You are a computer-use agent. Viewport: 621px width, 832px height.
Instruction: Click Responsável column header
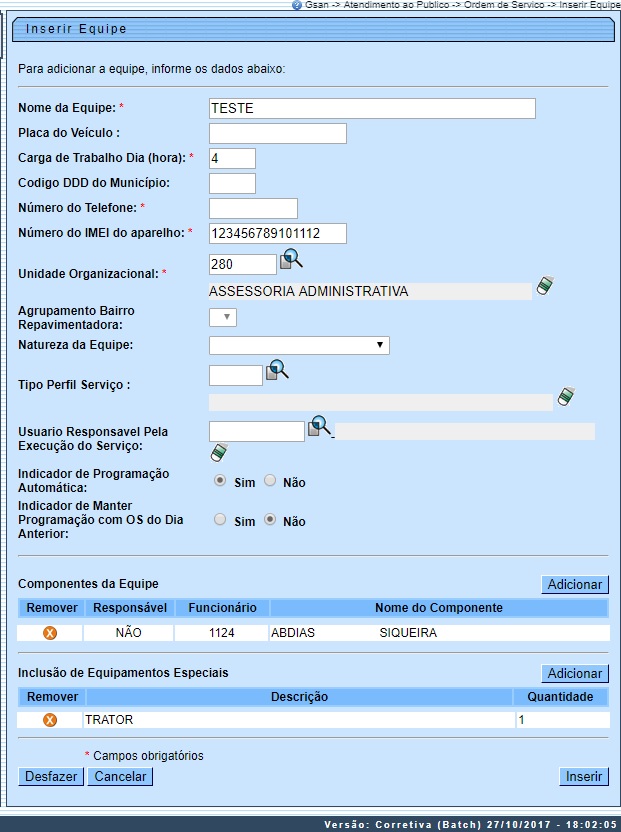point(130,608)
